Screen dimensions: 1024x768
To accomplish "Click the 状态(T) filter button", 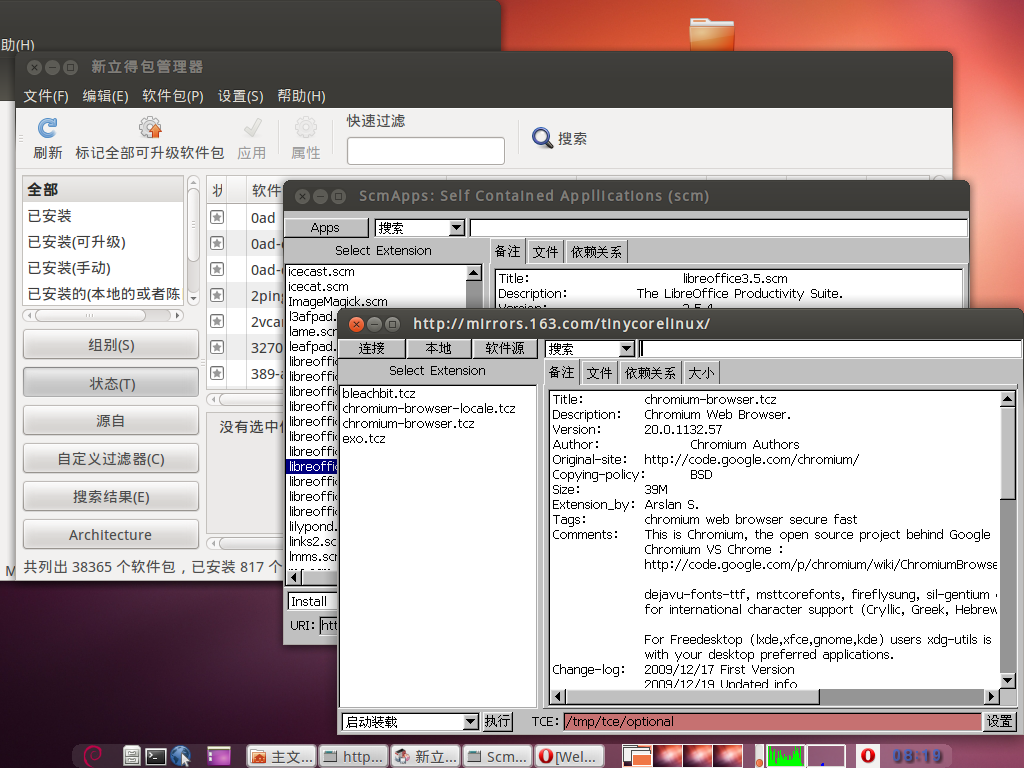I will click(111, 383).
